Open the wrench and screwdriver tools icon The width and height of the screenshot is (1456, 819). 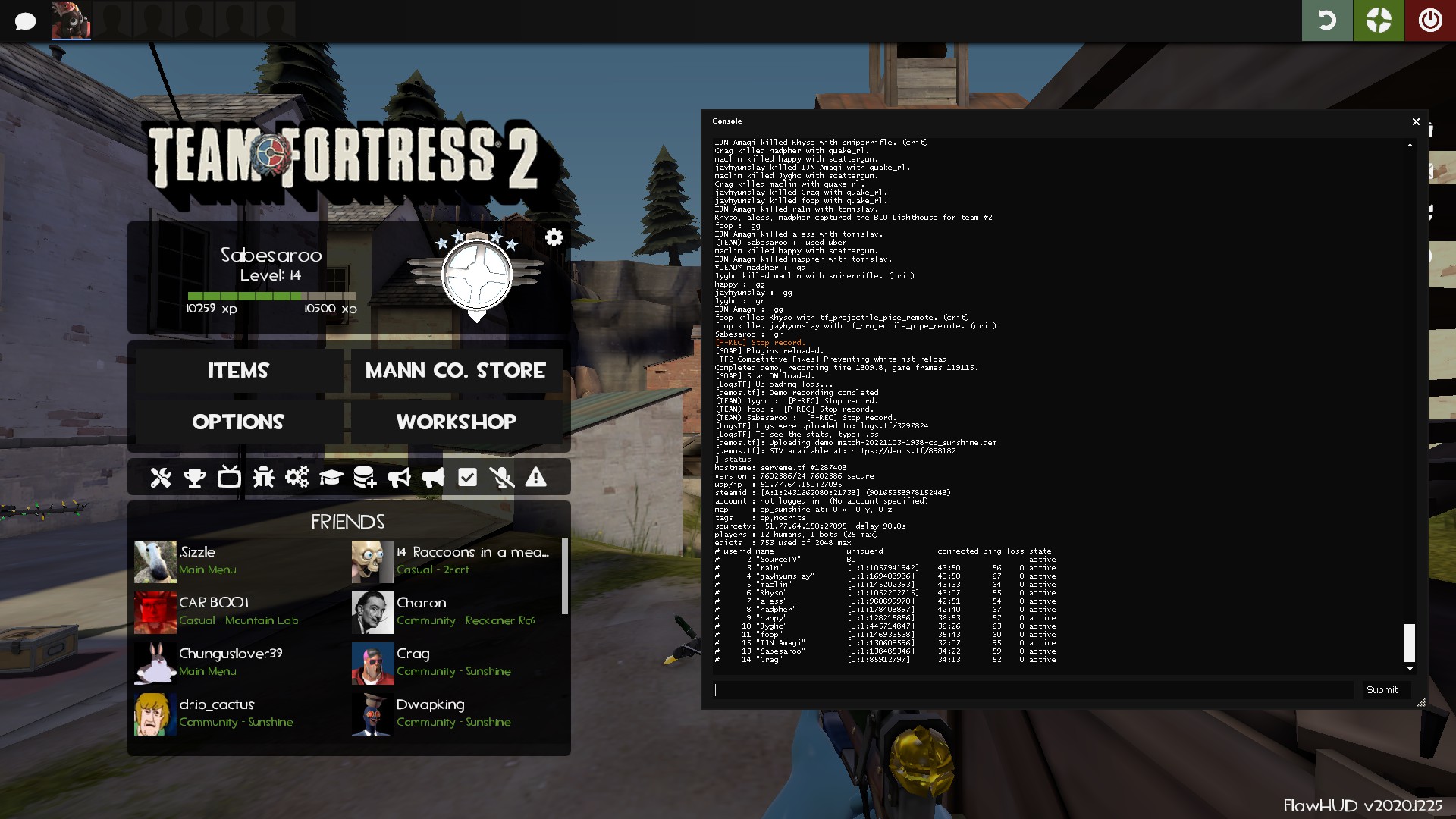coord(161,477)
